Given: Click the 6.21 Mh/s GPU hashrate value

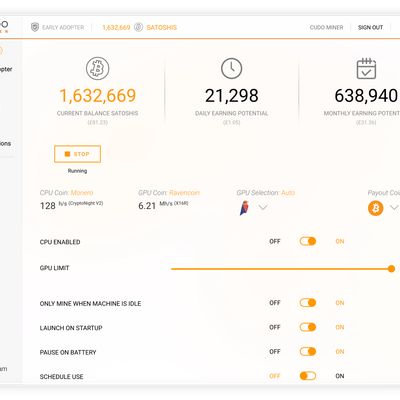Looking at the screenshot, I should pyautogui.click(x=163, y=205).
